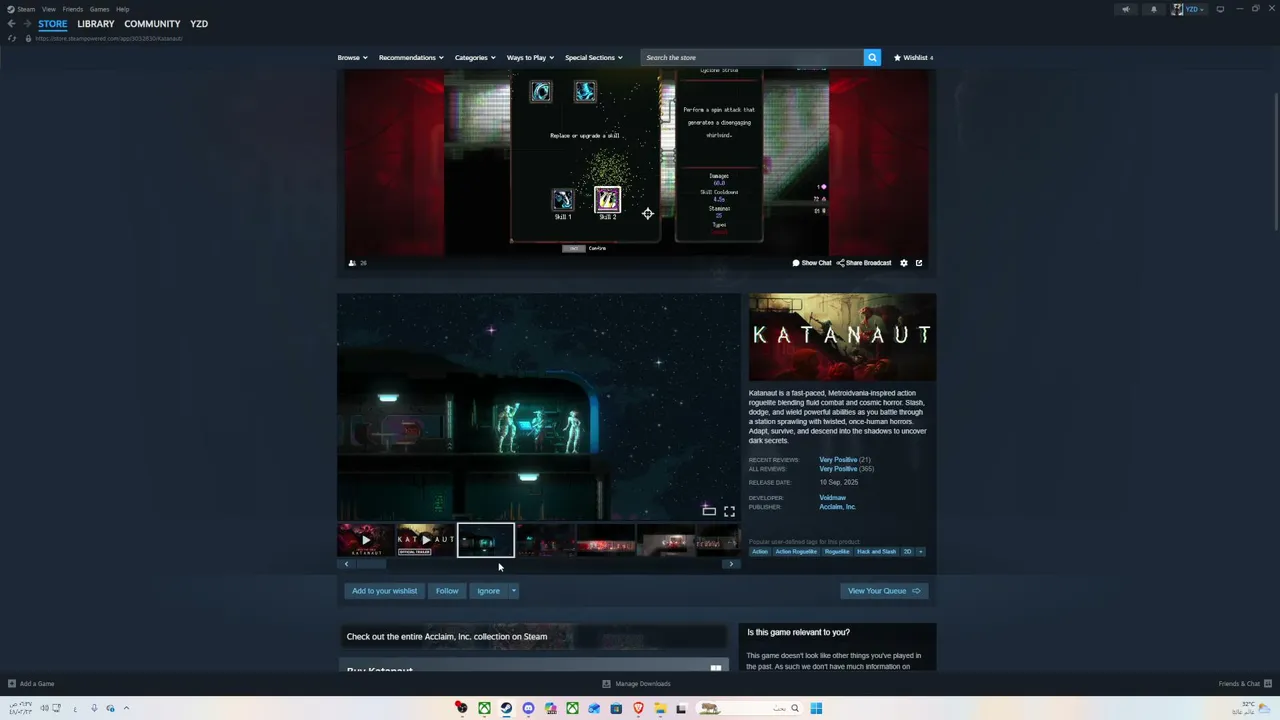Open the Ignore options dropdown arrow

click(513, 591)
